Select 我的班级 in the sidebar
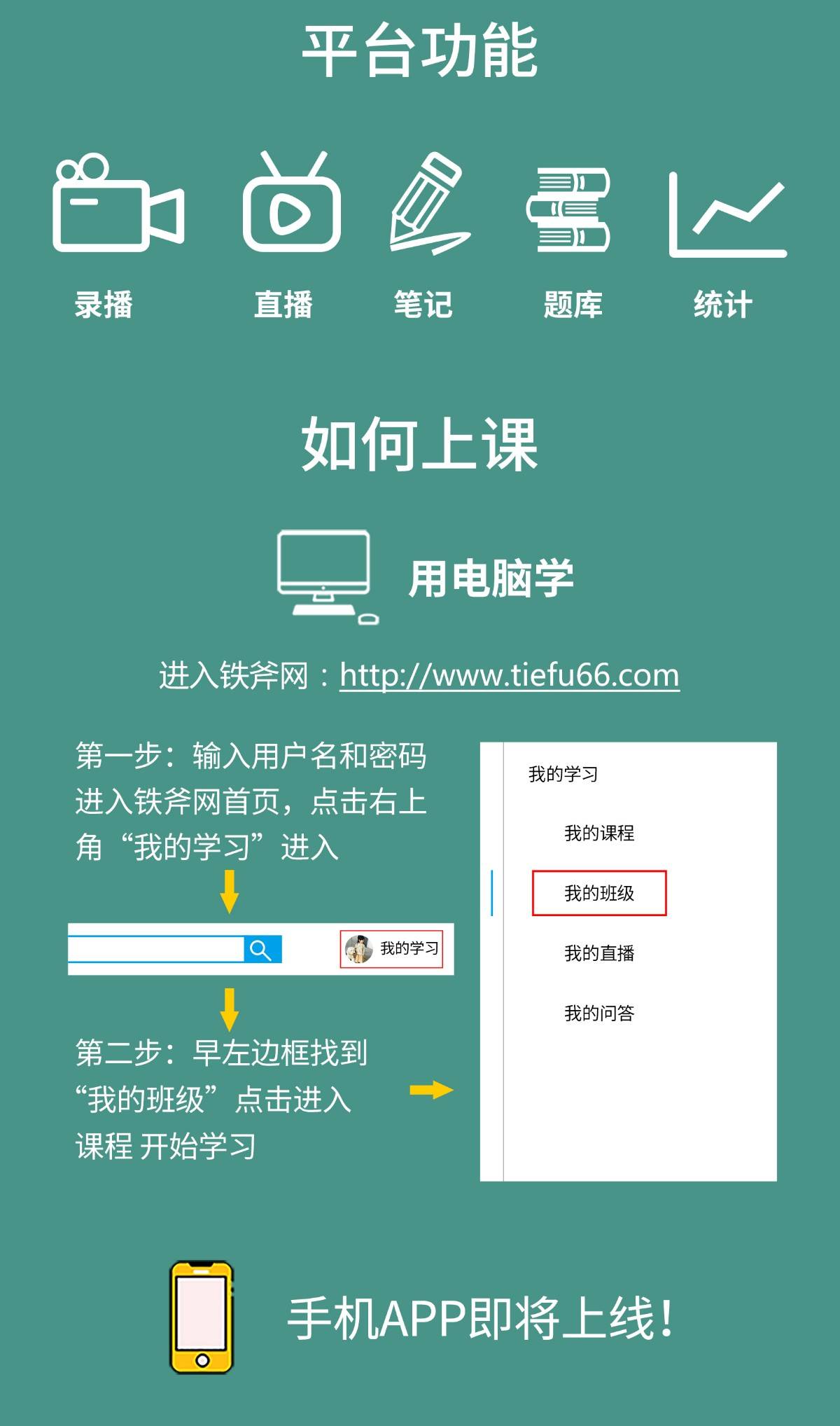 (599, 893)
